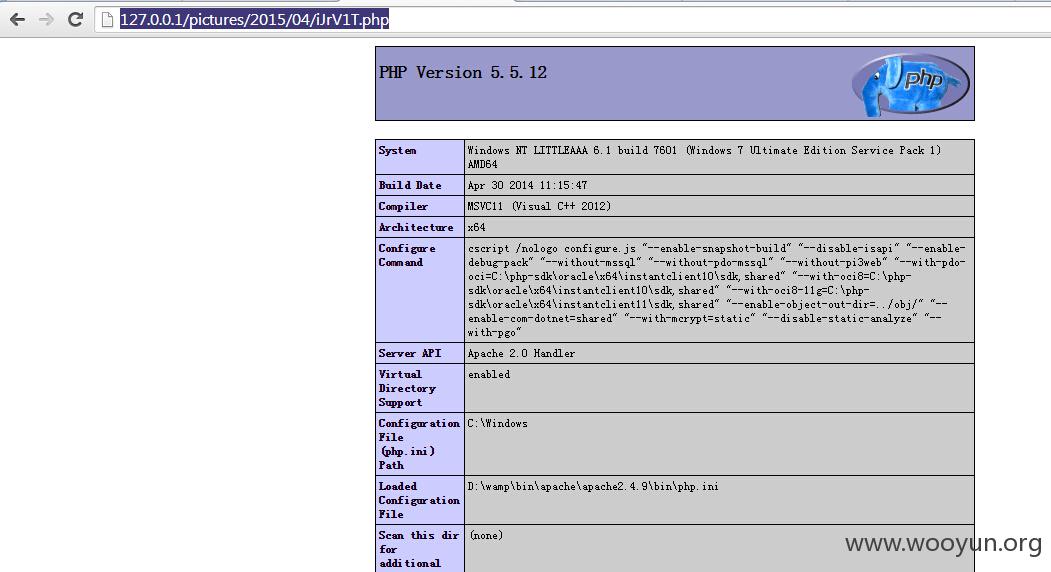This screenshot has height=572, width=1051.
Task: Select the 'Apache 2.0 Handler' value
Action: (x=521, y=353)
